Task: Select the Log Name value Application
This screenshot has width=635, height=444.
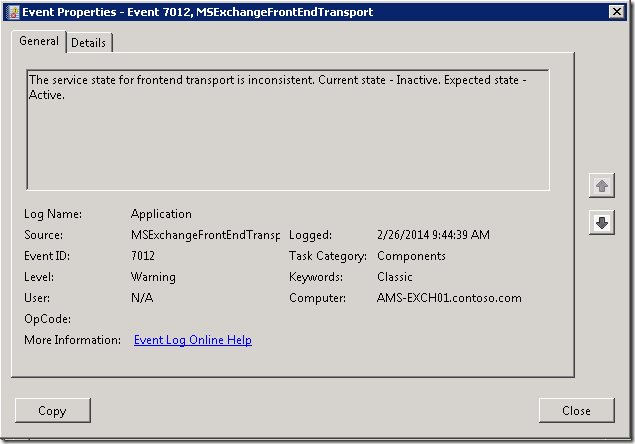Action: [x=161, y=214]
